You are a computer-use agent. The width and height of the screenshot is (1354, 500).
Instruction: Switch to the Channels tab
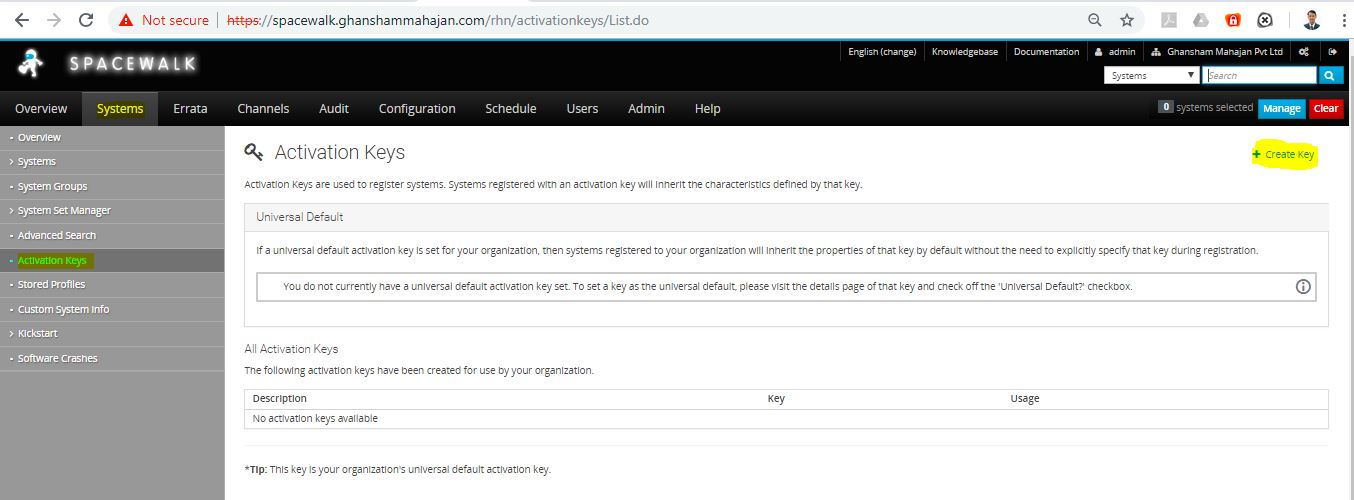[x=263, y=109]
